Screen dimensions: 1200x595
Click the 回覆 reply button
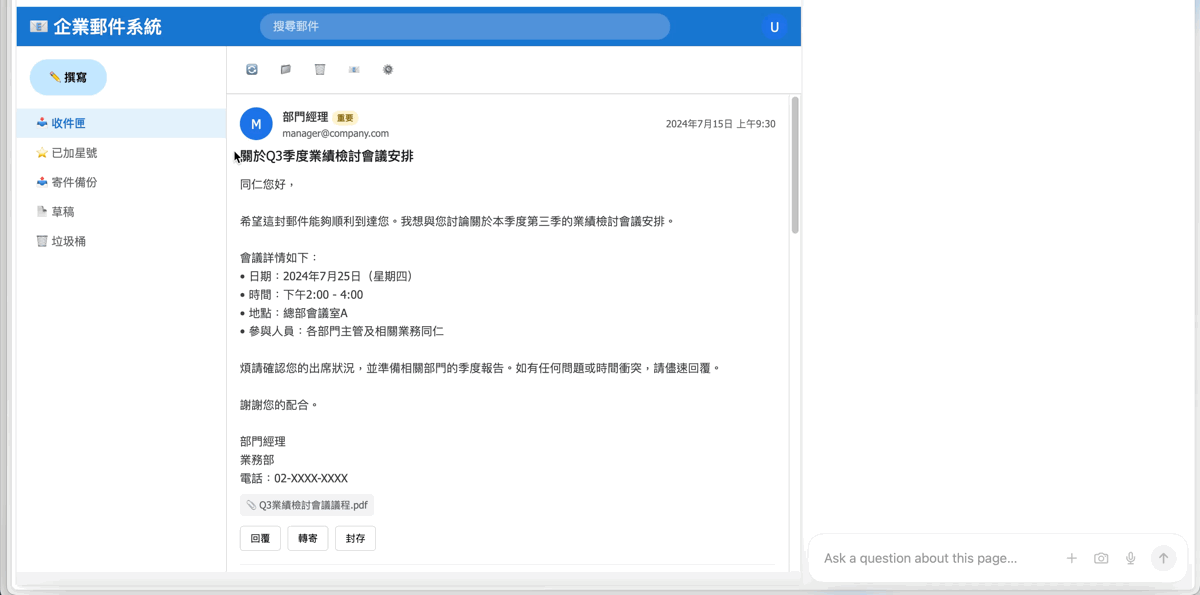tap(260, 538)
